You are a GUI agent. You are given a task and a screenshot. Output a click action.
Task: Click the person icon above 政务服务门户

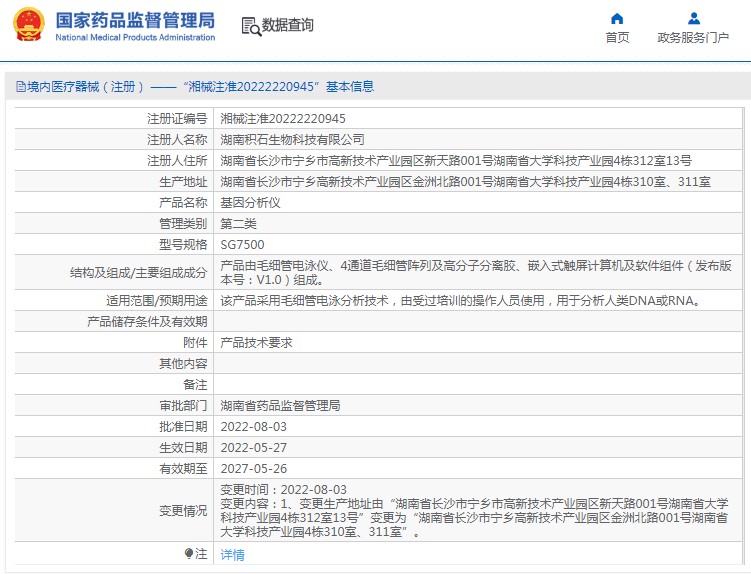pos(693,18)
